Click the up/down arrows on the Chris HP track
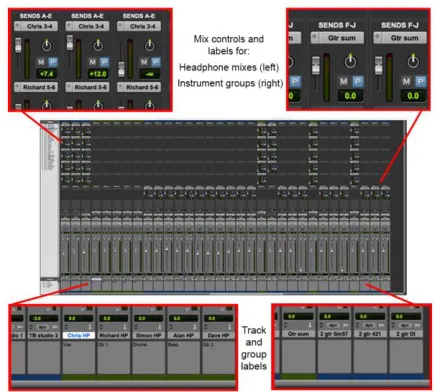436x392 pixels. [x=66, y=326]
